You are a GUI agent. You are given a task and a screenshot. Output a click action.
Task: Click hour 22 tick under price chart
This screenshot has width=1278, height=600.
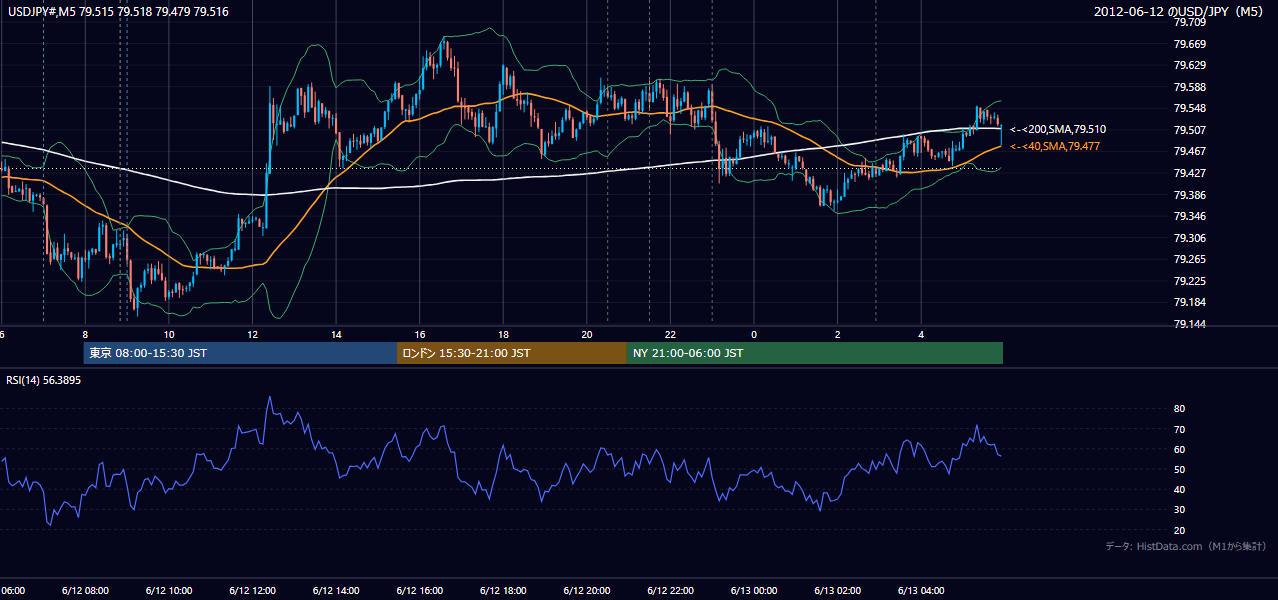pos(670,334)
